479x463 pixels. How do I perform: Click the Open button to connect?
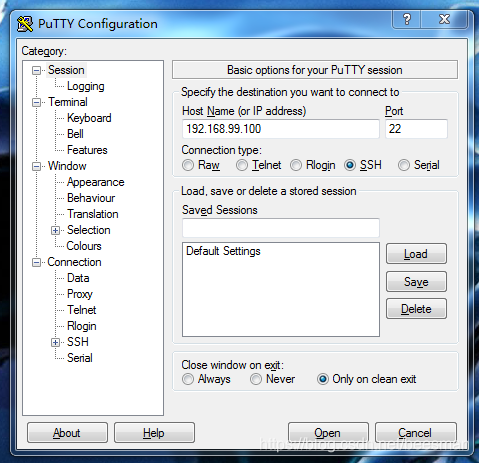click(x=328, y=433)
